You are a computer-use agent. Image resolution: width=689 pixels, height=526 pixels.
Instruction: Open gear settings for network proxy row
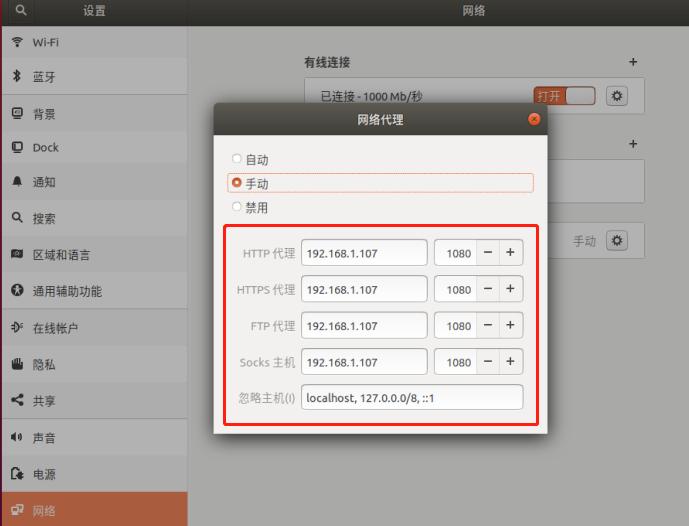616,240
